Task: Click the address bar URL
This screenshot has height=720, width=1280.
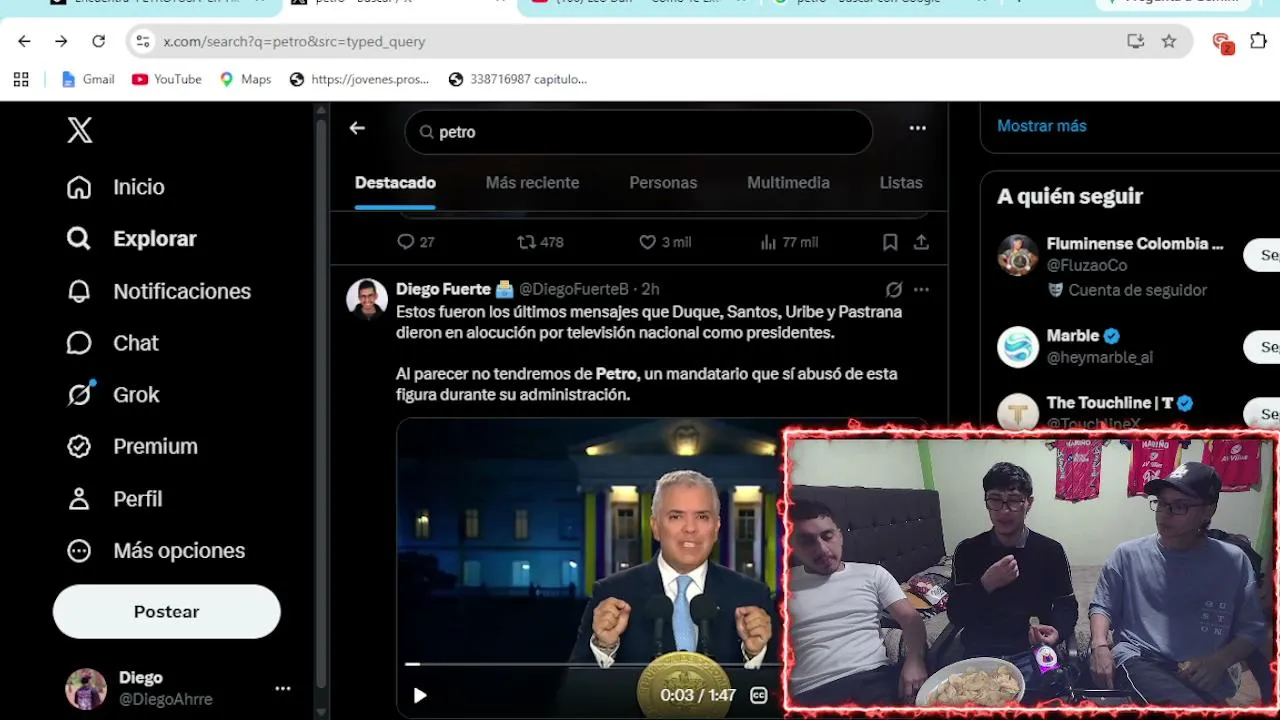Action: pos(294,42)
